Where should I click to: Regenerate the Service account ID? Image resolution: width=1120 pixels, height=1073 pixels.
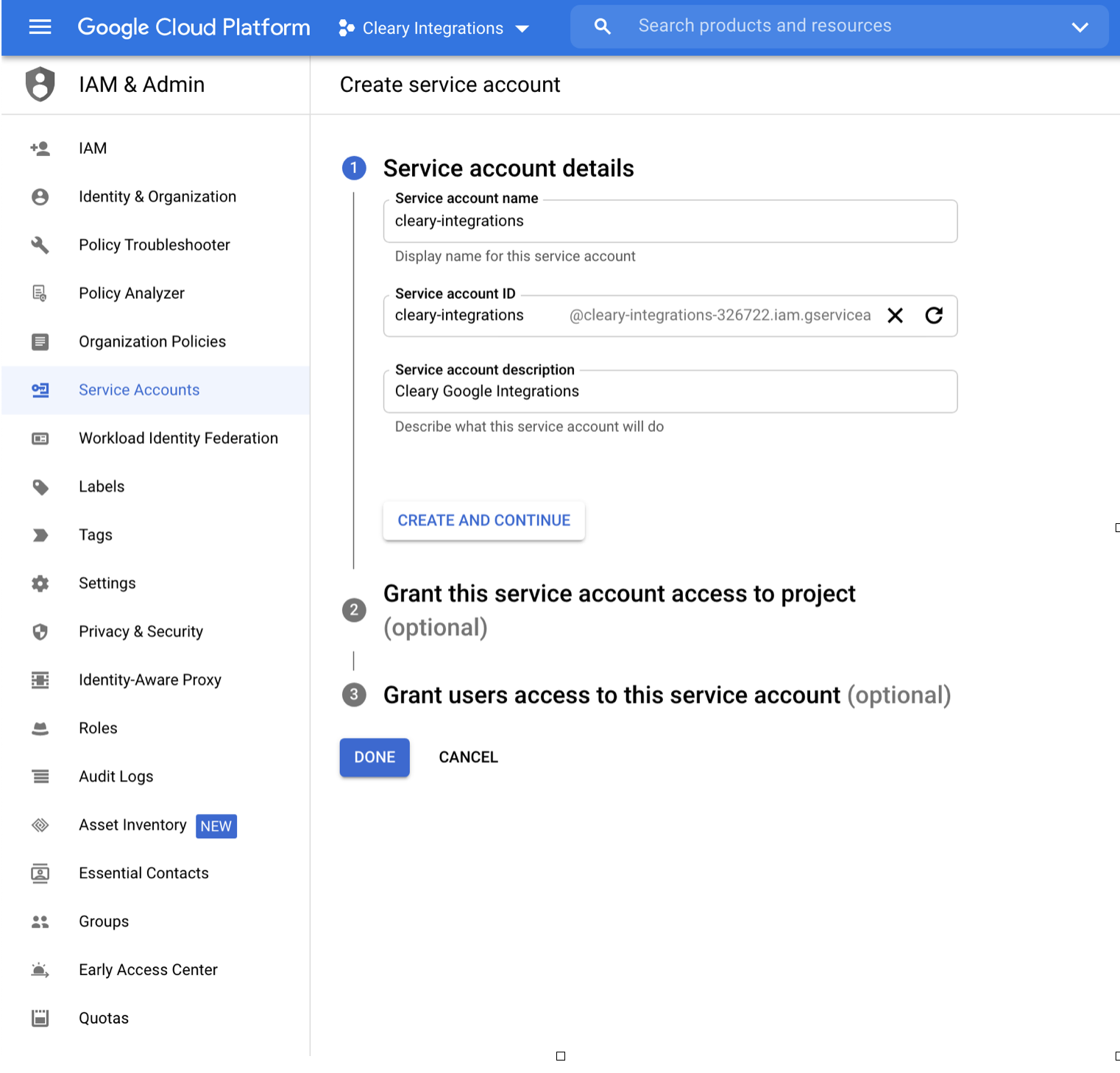tap(934, 316)
